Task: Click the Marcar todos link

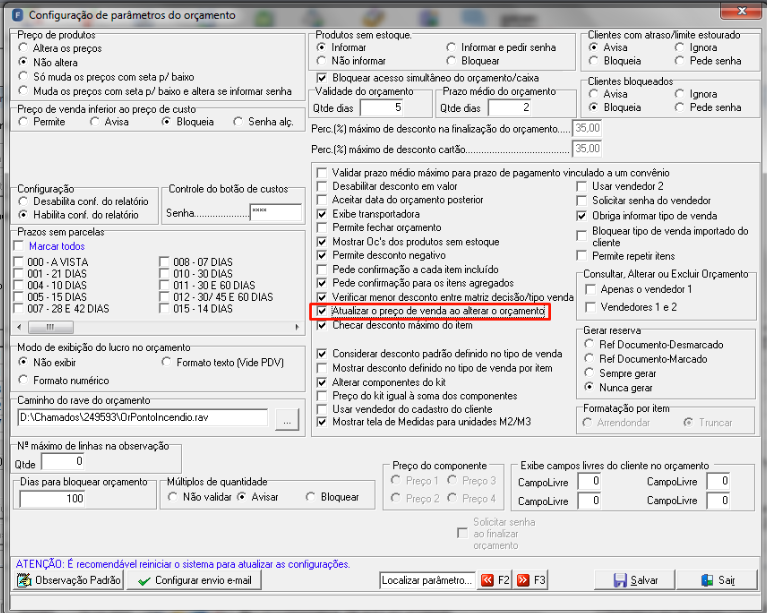Action: pyautogui.click(x=57, y=246)
